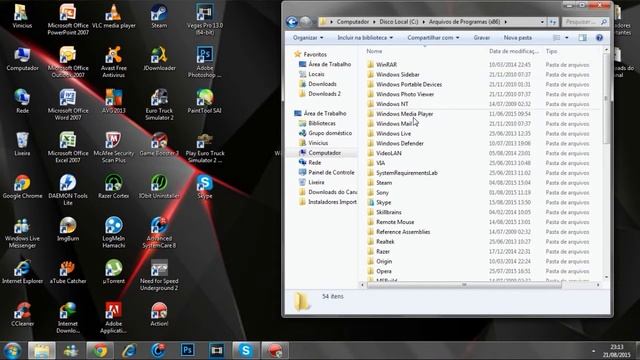
Task: Open ImgBurn desktop shortcut
Action: point(68,229)
